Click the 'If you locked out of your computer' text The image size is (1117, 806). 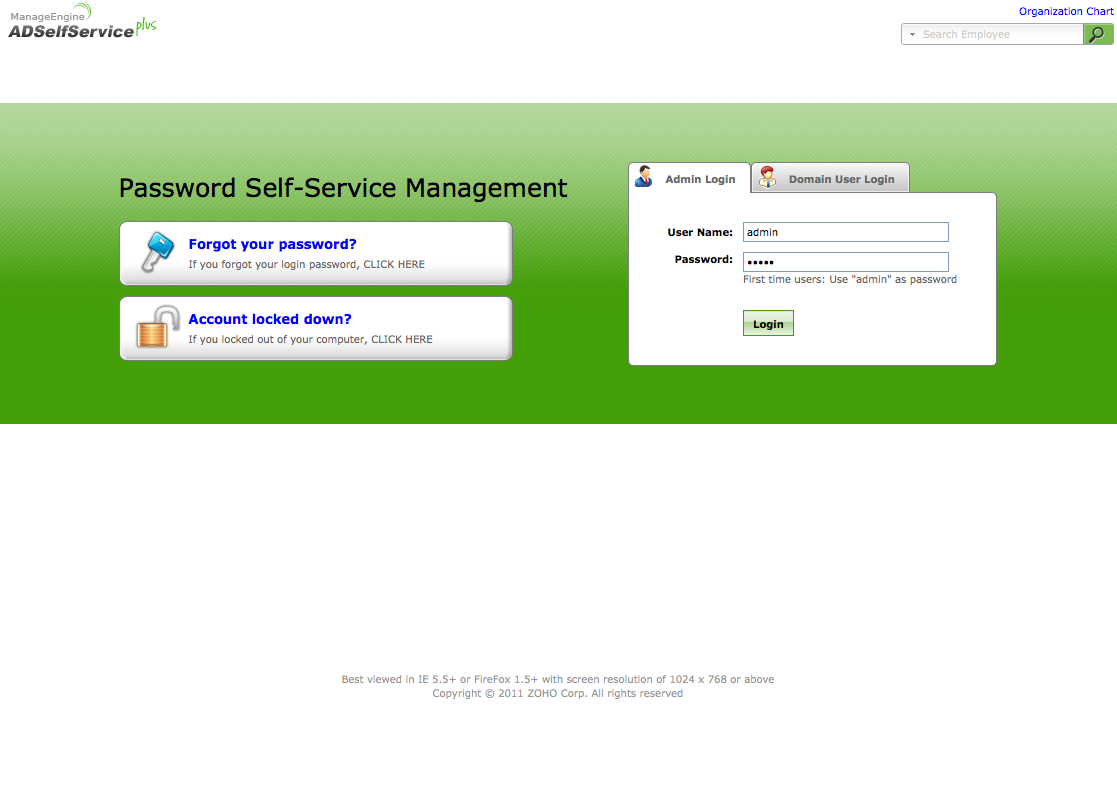311,339
